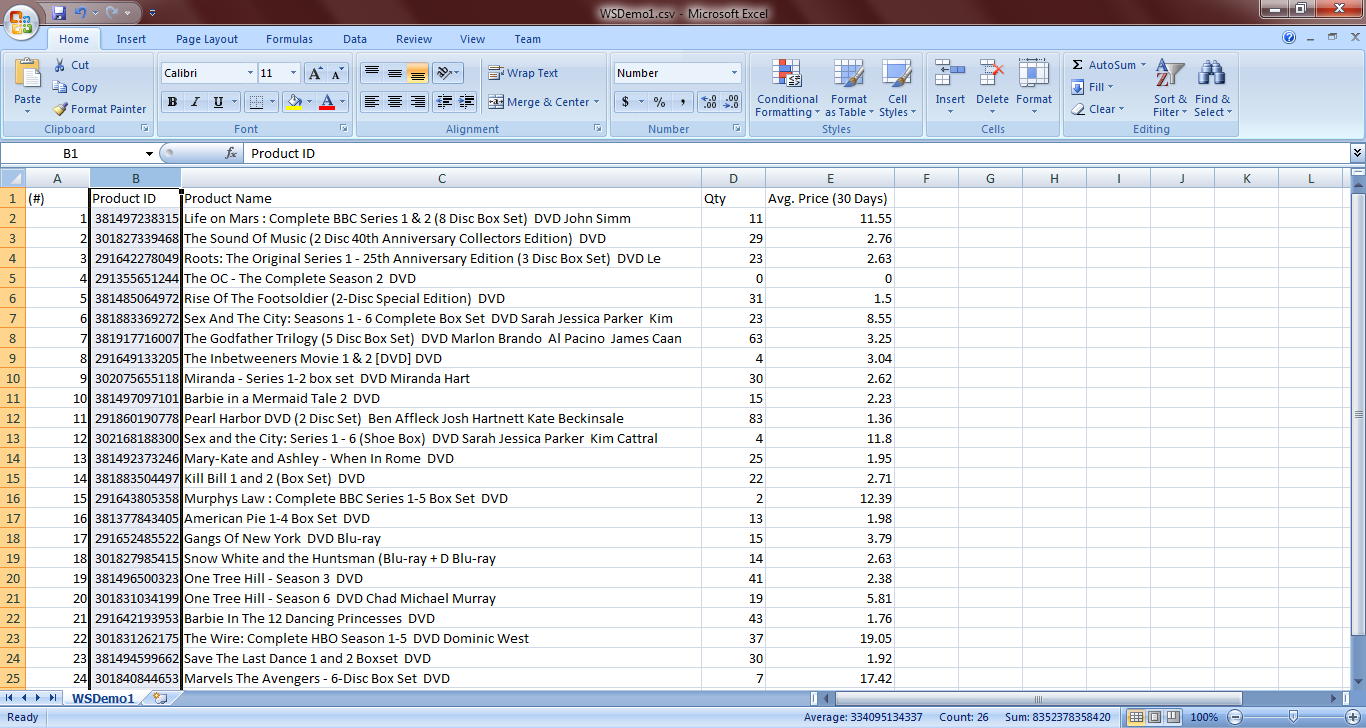Apply middle vertical alignment

click(395, 73)
